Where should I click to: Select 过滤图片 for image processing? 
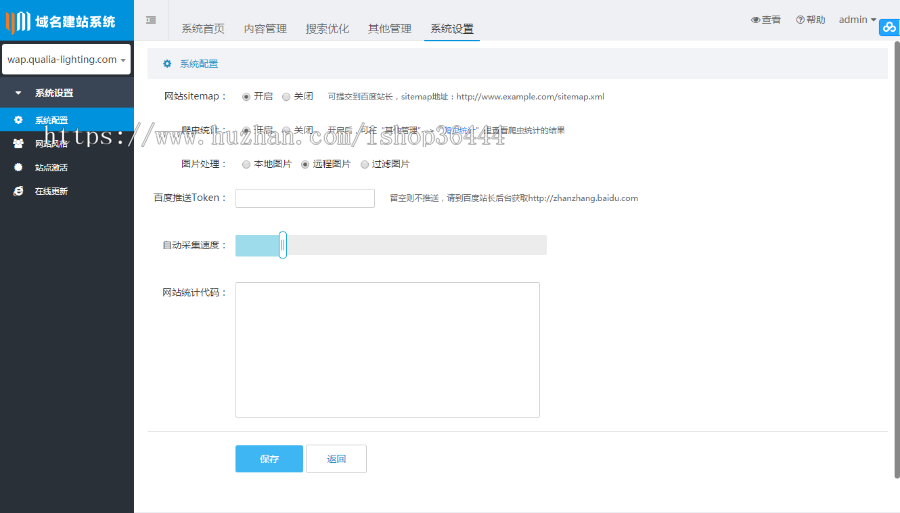(364, 165)
